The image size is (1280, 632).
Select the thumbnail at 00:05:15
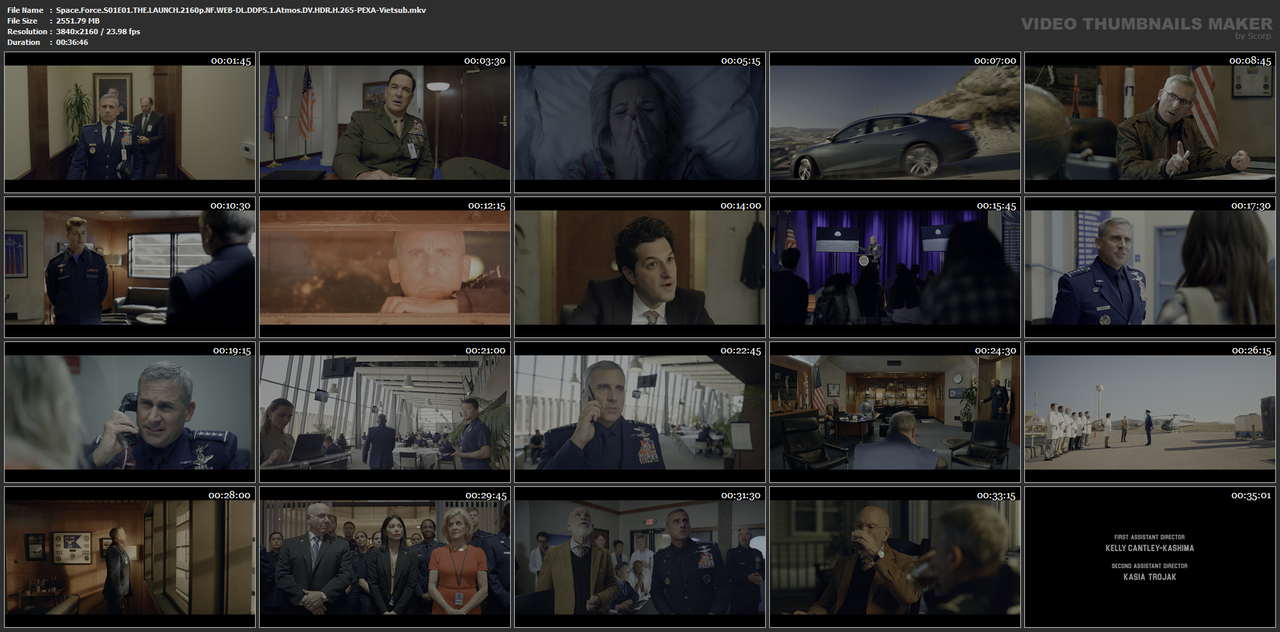pos(640,122)
